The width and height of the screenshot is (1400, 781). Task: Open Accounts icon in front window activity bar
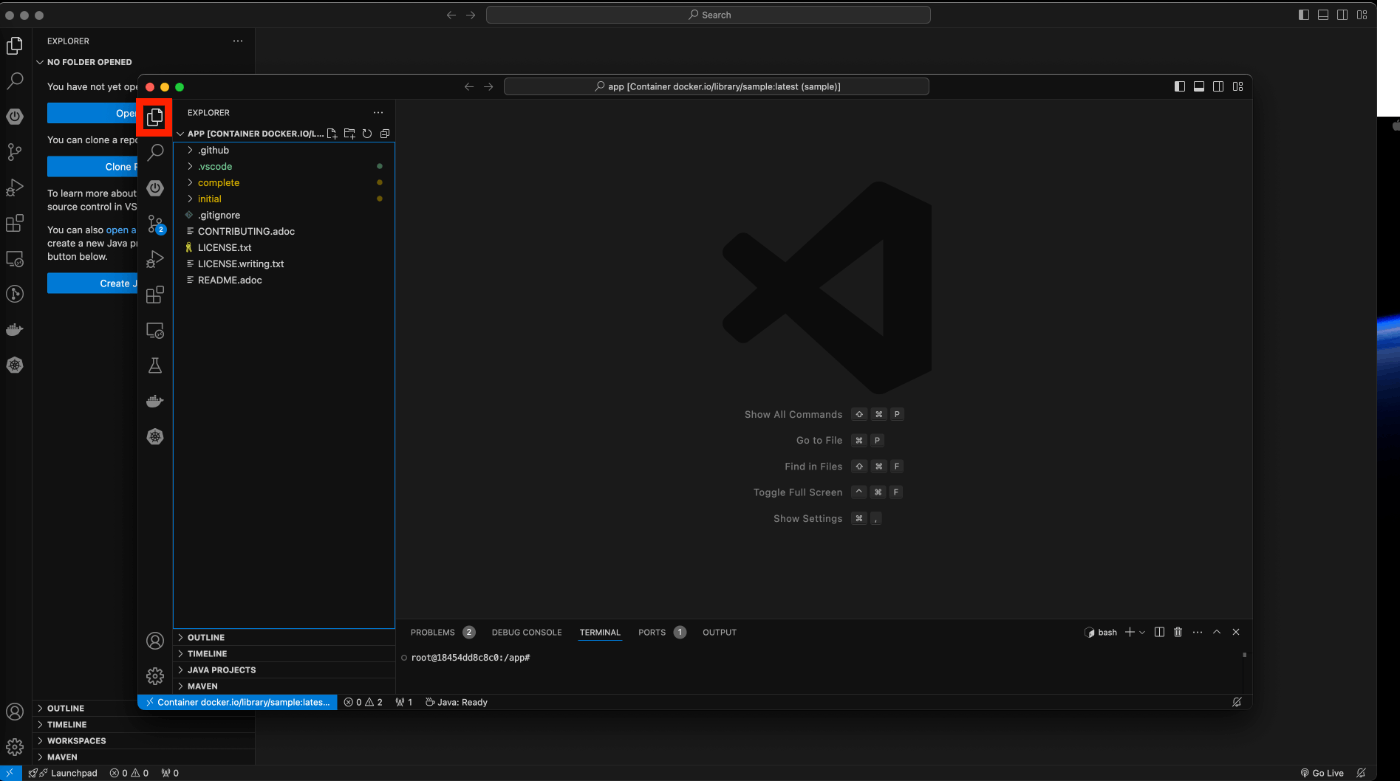155,641
